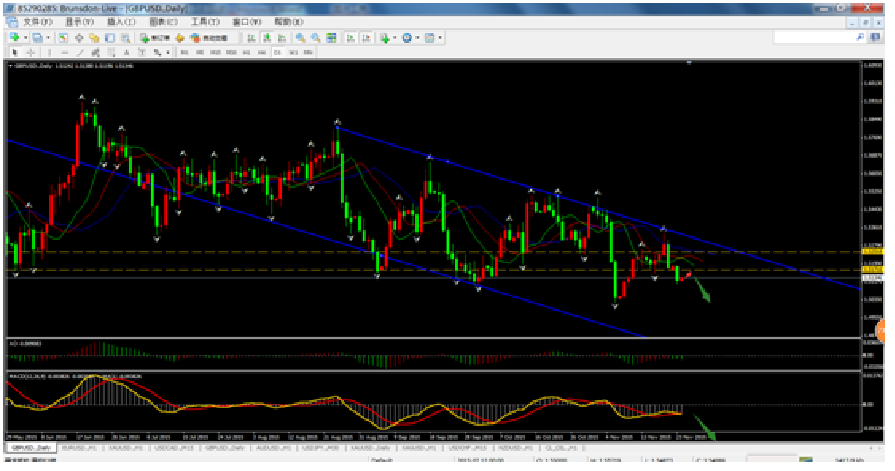The width and height of the screenshot is (895, 471).
Task: Select the trendline drawing tool
Action: point(79,53)
